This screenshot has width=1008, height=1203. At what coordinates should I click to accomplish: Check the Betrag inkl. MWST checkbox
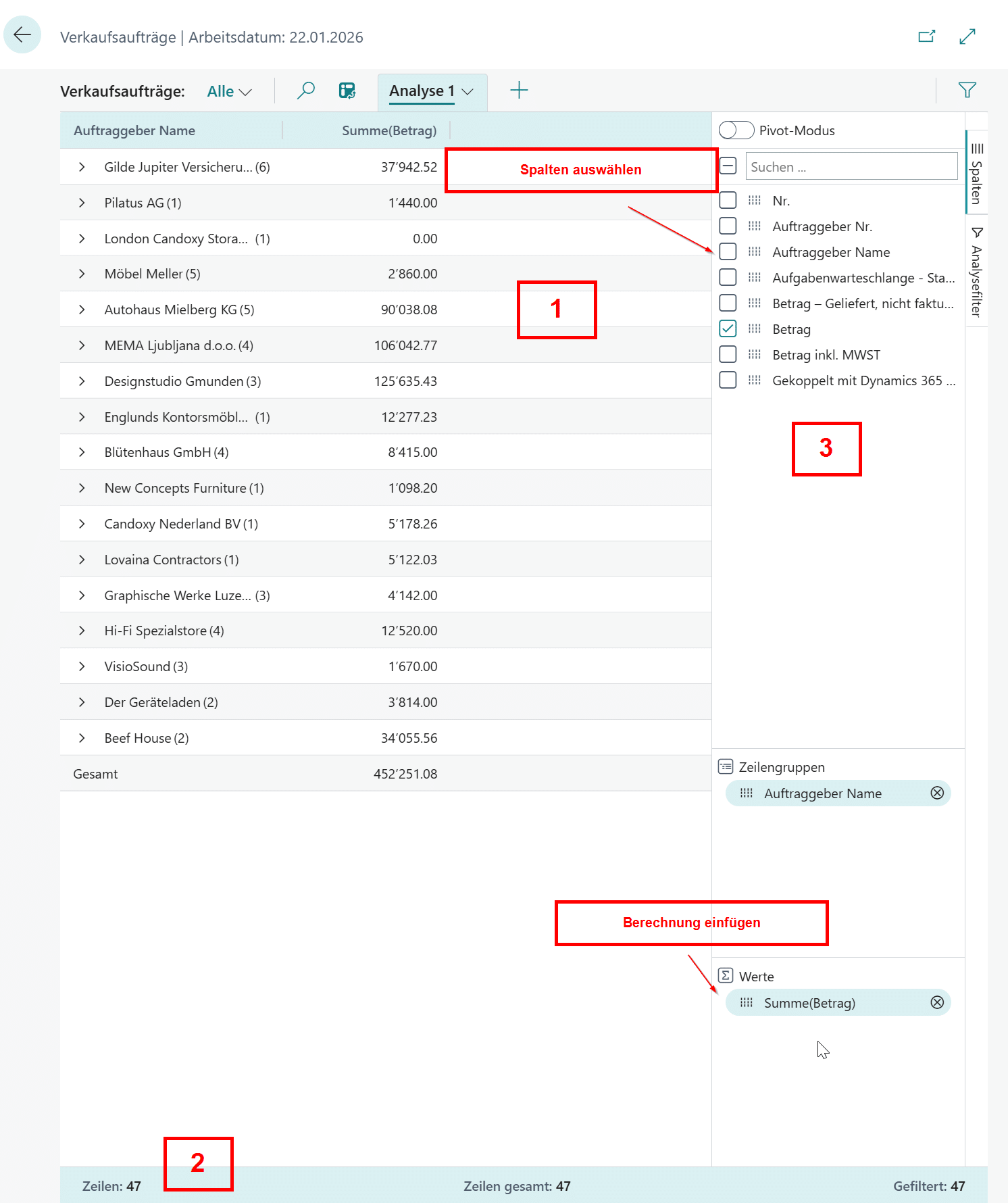[728, 355]
